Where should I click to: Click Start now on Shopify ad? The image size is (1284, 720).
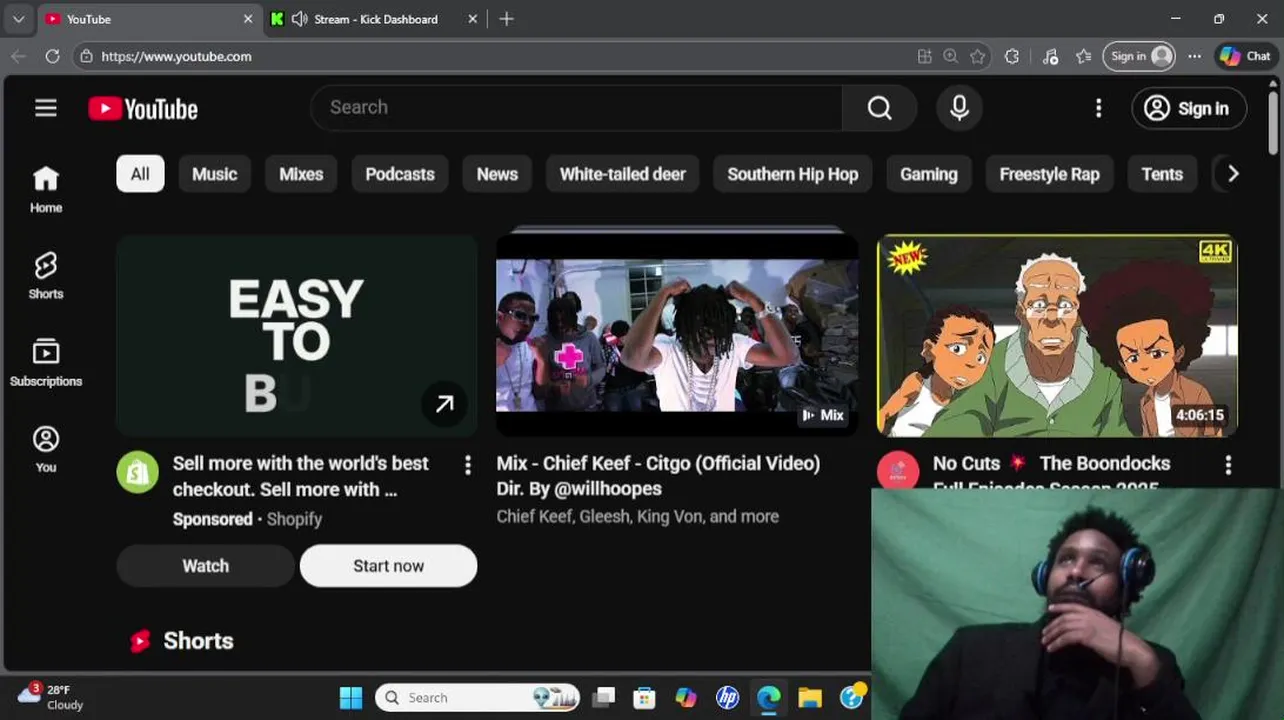388,566
